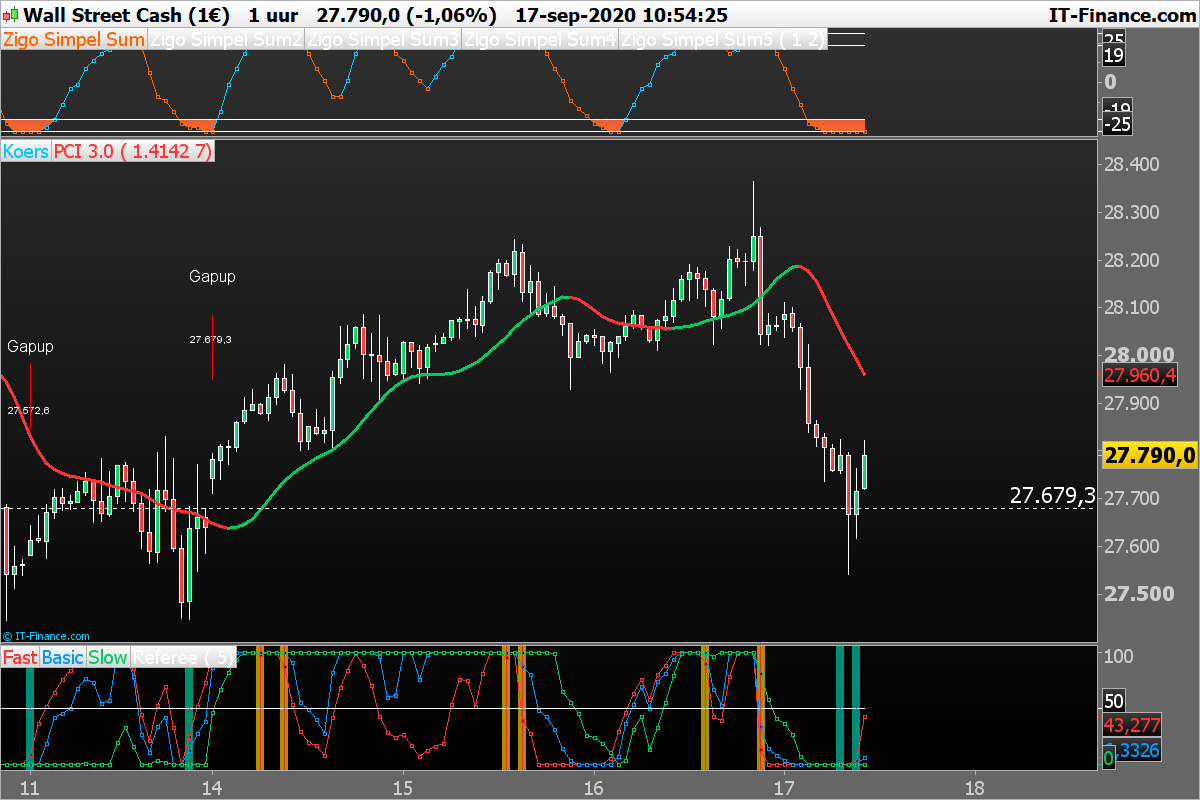This screenshot has width=1200, height=800.
Task: Click the 27.600 price axis label
Action: pos(1134,546)
